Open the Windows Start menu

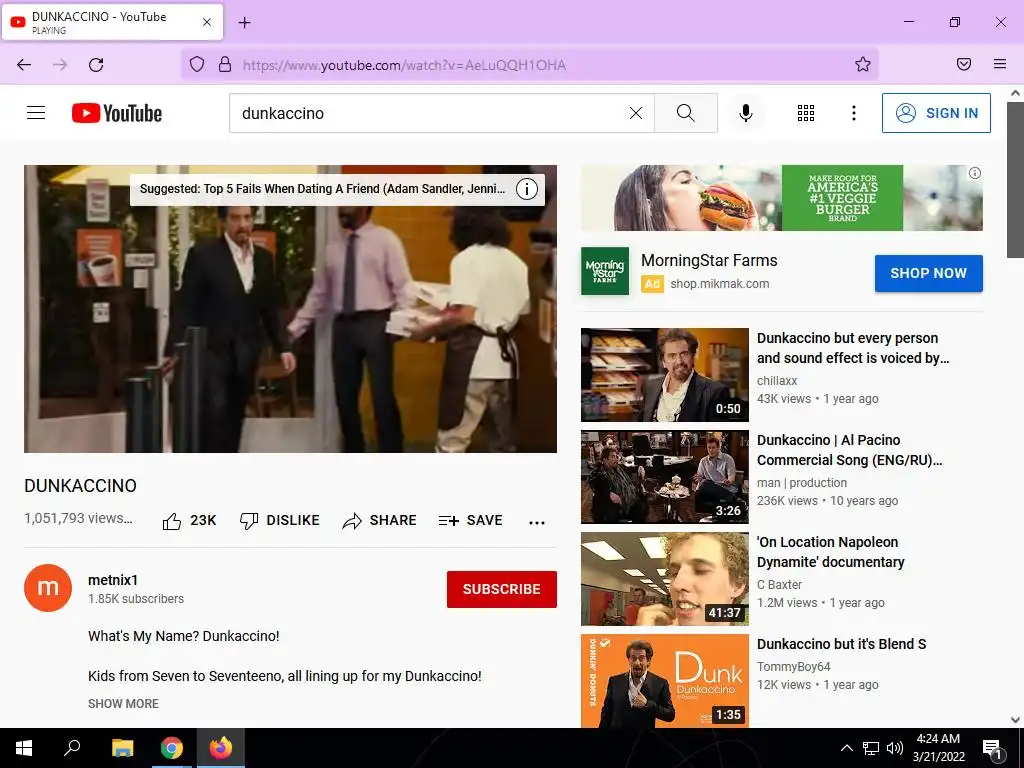click(x=24, y=748)
